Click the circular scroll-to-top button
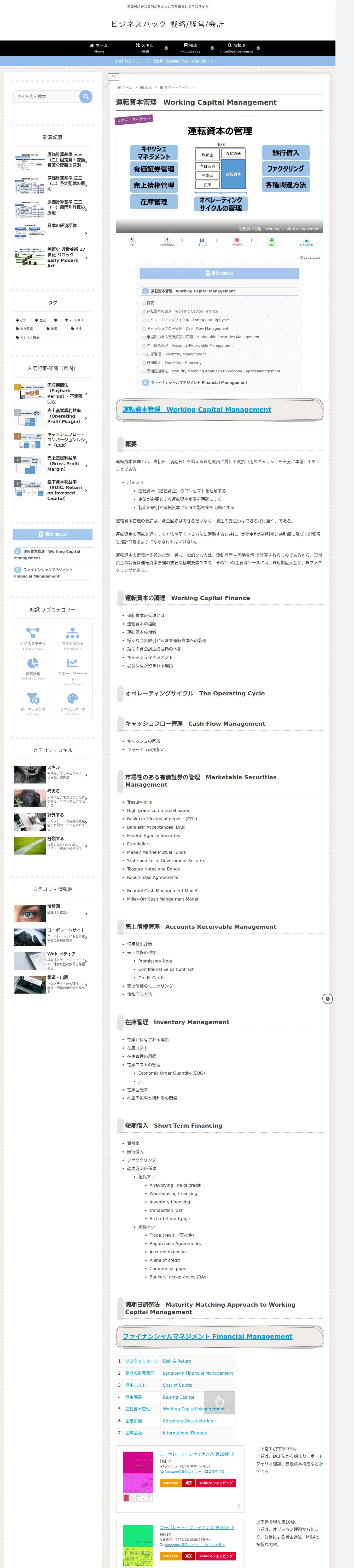This screenshot has width=354, height=1568. point(327,999)
